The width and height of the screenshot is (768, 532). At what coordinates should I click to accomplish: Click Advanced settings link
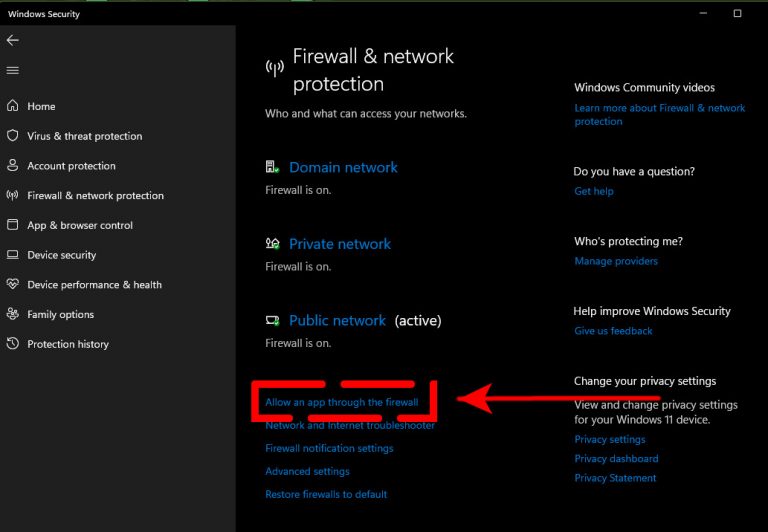(308, 471)
